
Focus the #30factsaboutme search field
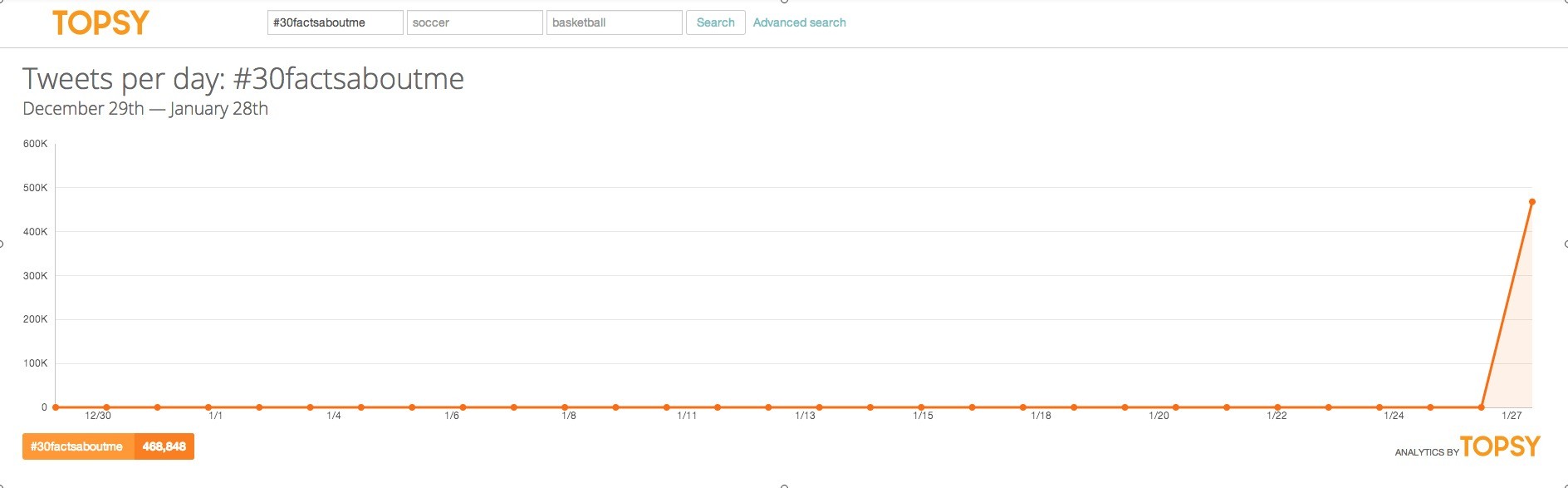point(336,22)
